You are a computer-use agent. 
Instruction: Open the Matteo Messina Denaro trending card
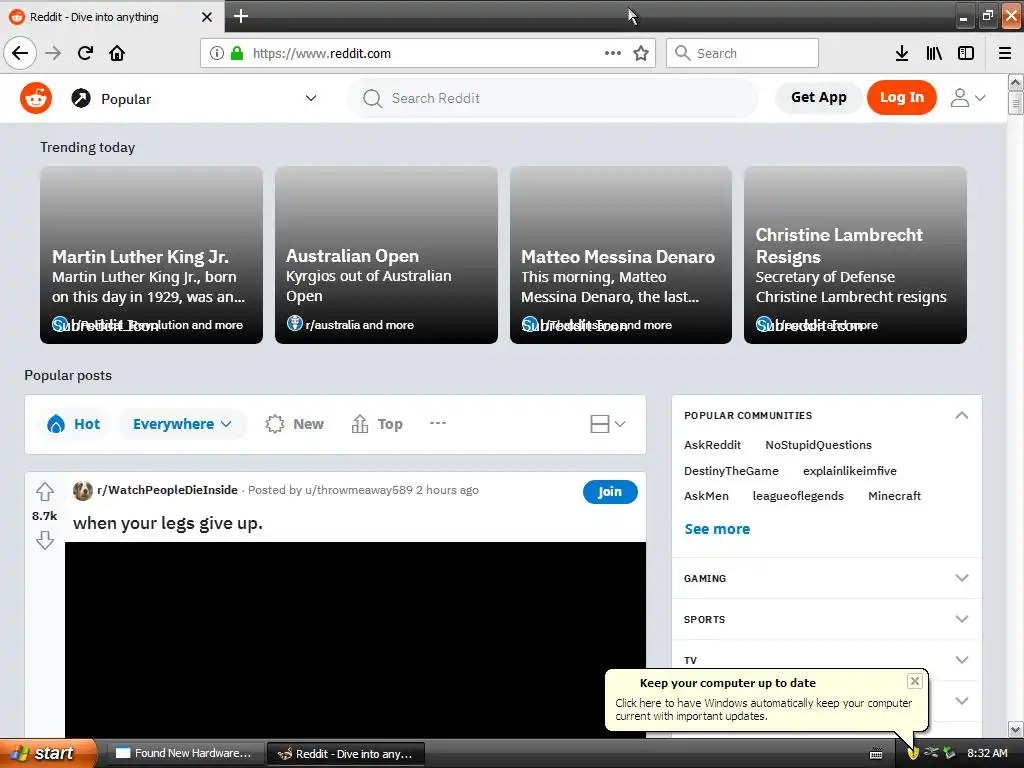[620, 255]
